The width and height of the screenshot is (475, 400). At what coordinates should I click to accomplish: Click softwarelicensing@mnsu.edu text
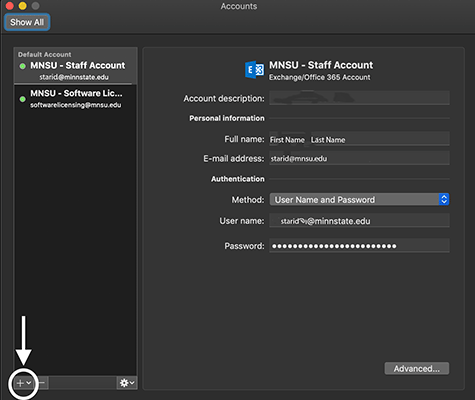(76, 105)
